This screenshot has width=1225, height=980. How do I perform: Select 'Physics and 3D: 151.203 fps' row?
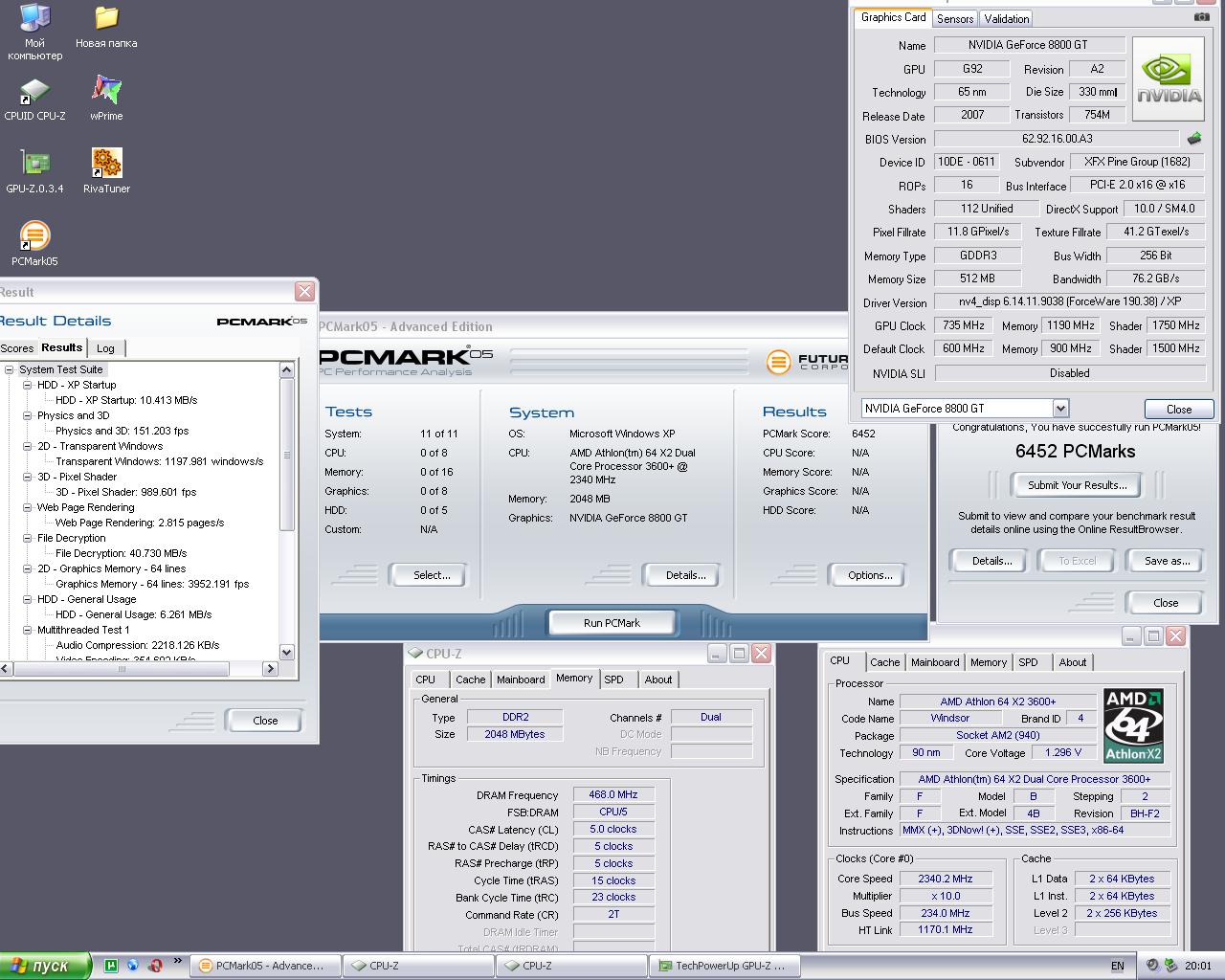[122, 431]
